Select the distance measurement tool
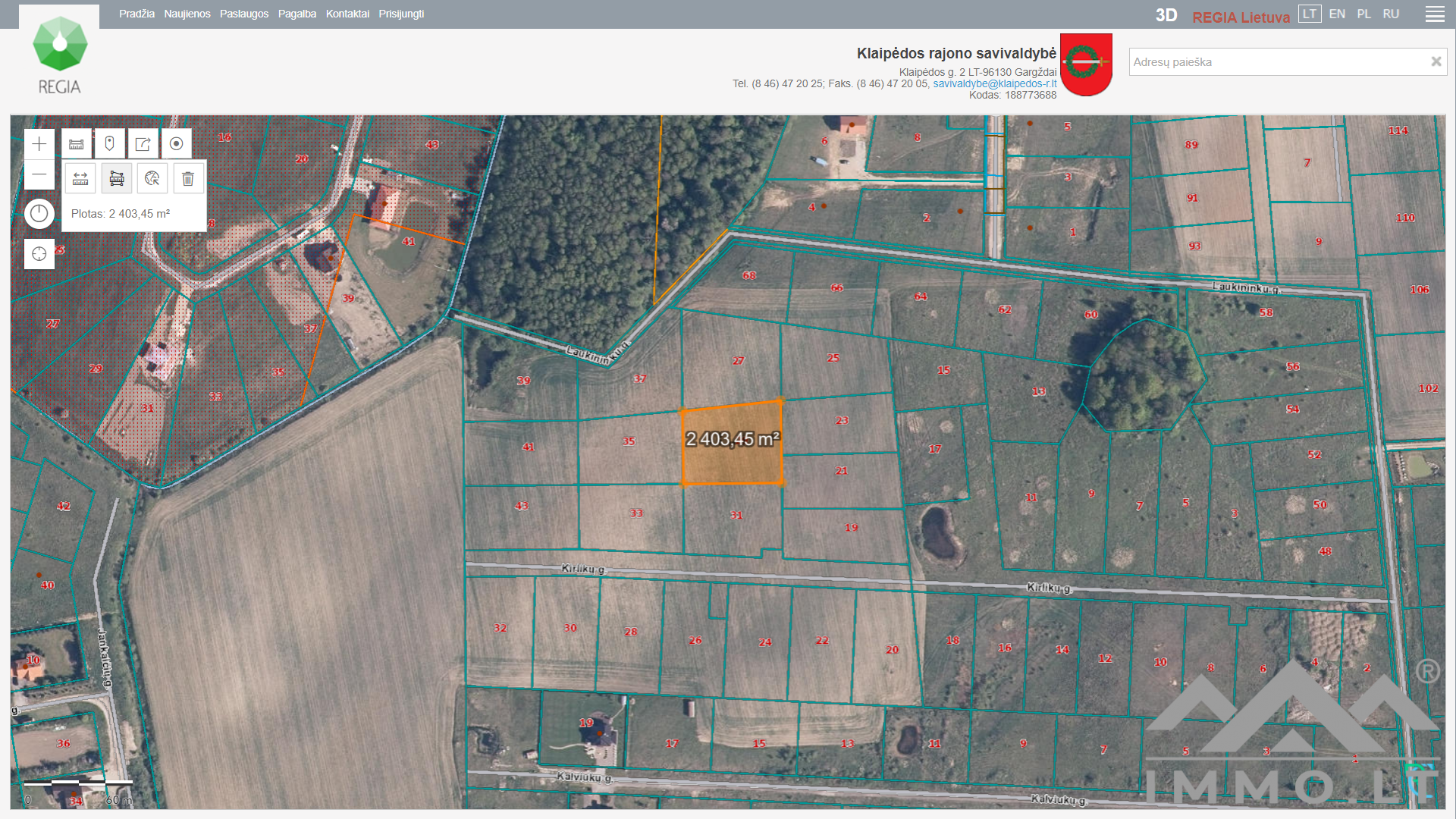The image size is (1456, 819). point(80,178)
